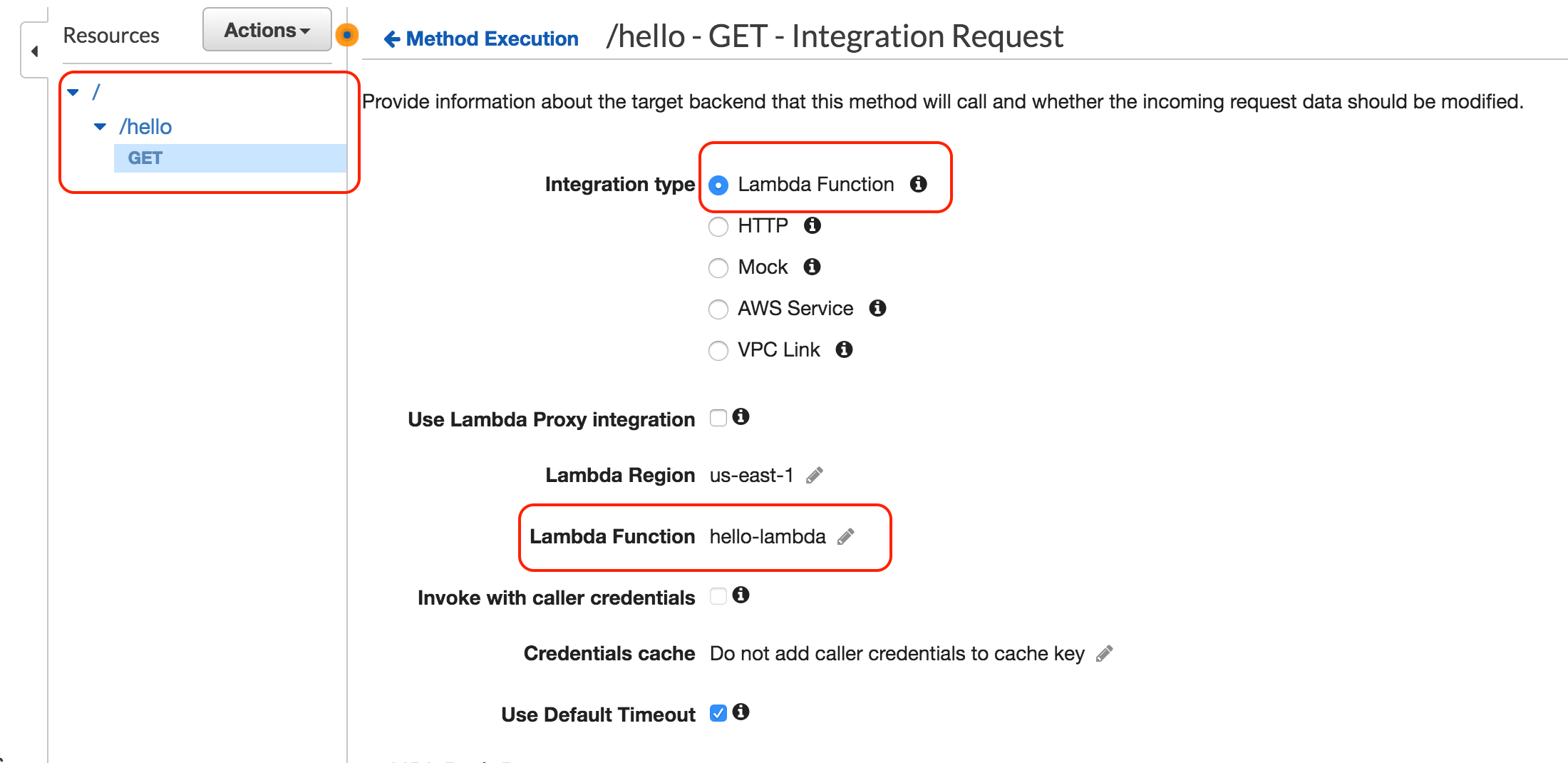Select the Mock integration type

tap(718, 268)
